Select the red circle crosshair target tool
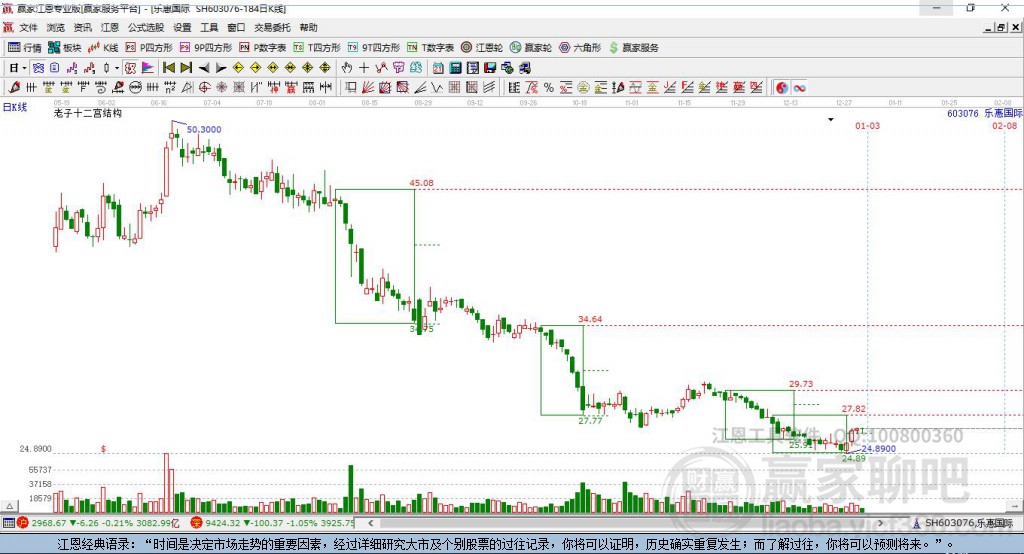The width and height of the screenshot is (1024, 554). pos(204,87)
